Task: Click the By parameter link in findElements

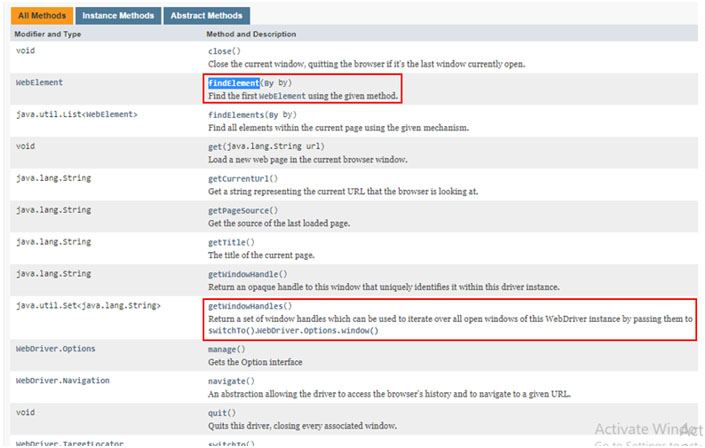Action: [273, 115]
